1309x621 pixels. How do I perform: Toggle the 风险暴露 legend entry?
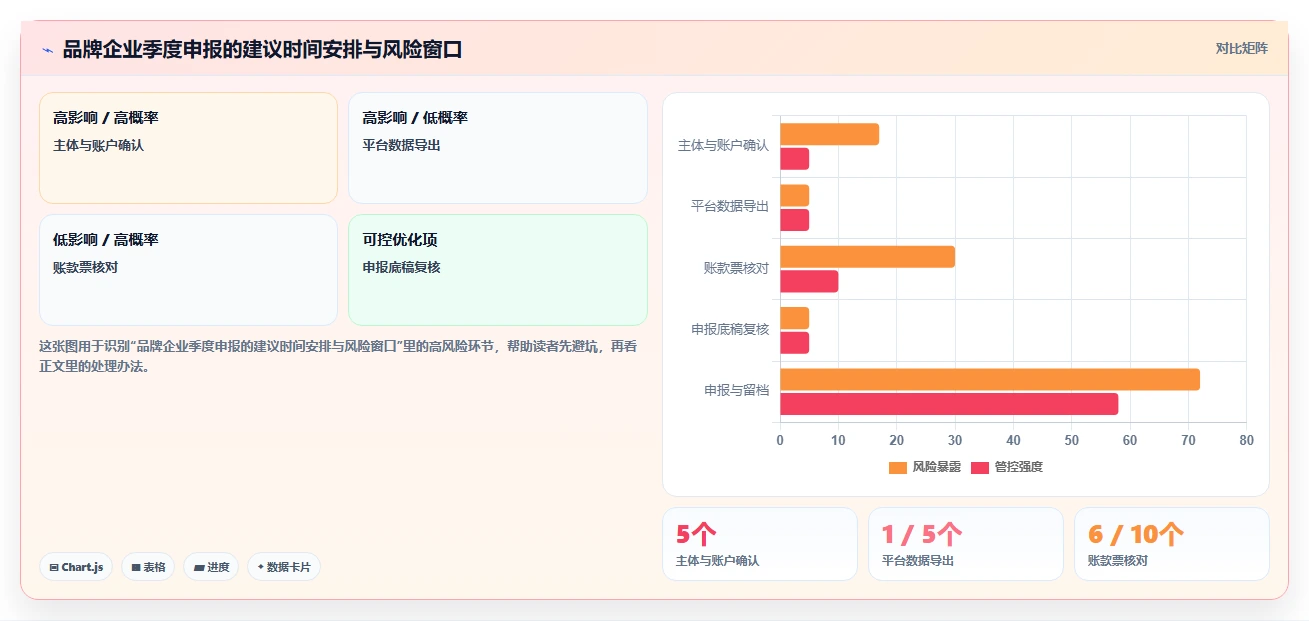click(x=925, y=467)
